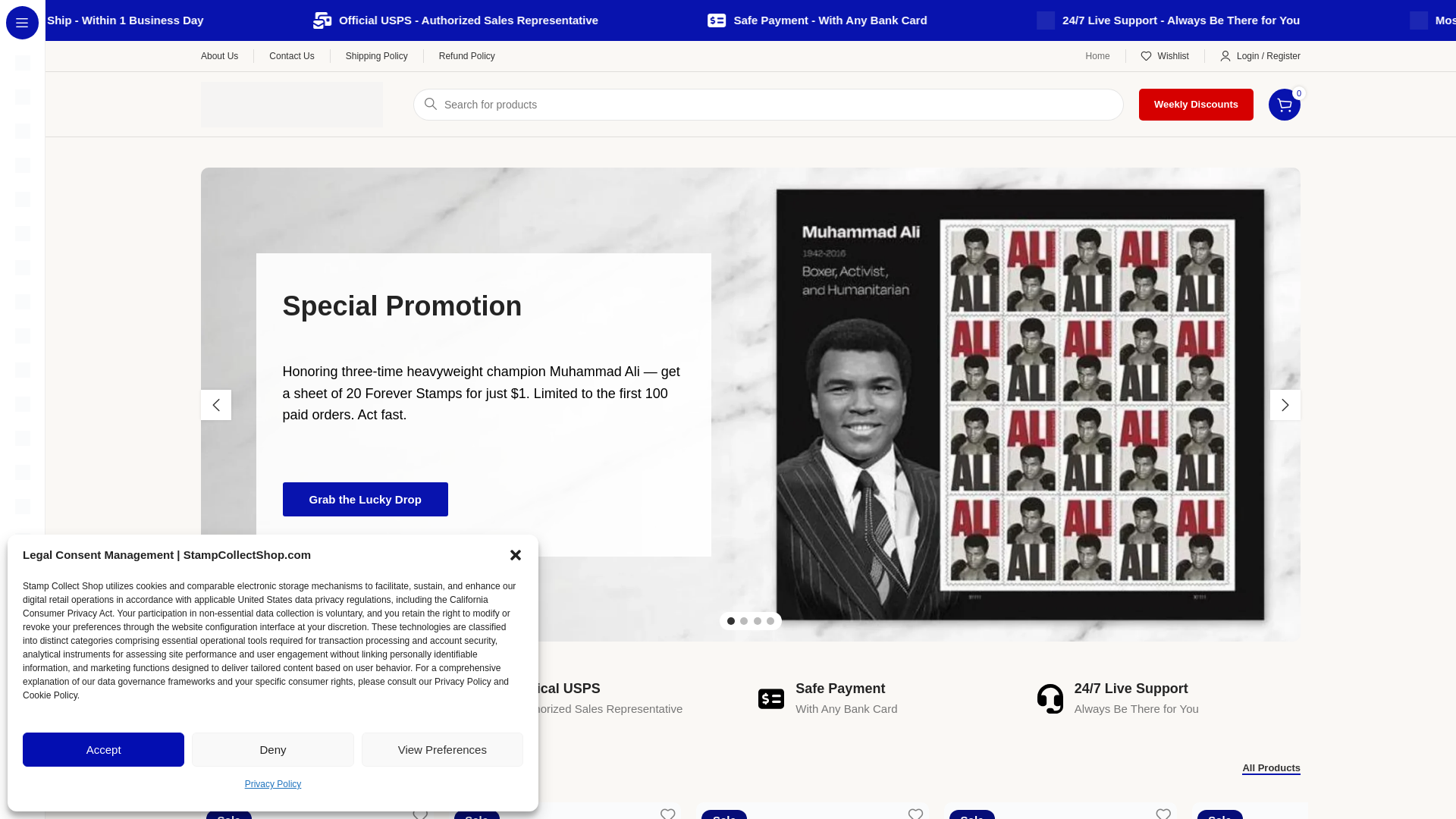Select the first slider dot
1456x819 pixels.
731,621
